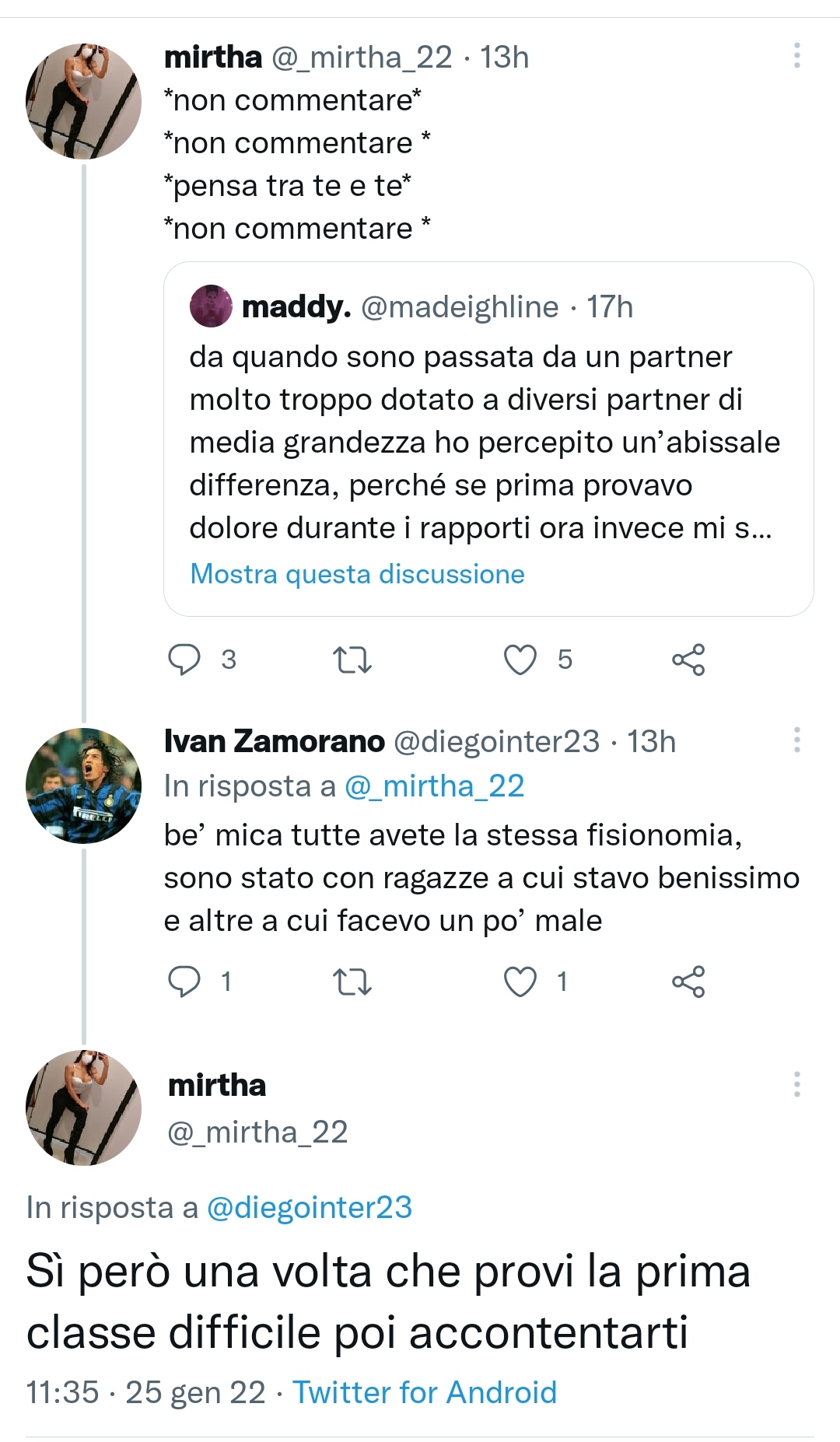
Task: View maddy's avatar in quoted tweet
Action: pyautogui.click(x=212, y=308)
